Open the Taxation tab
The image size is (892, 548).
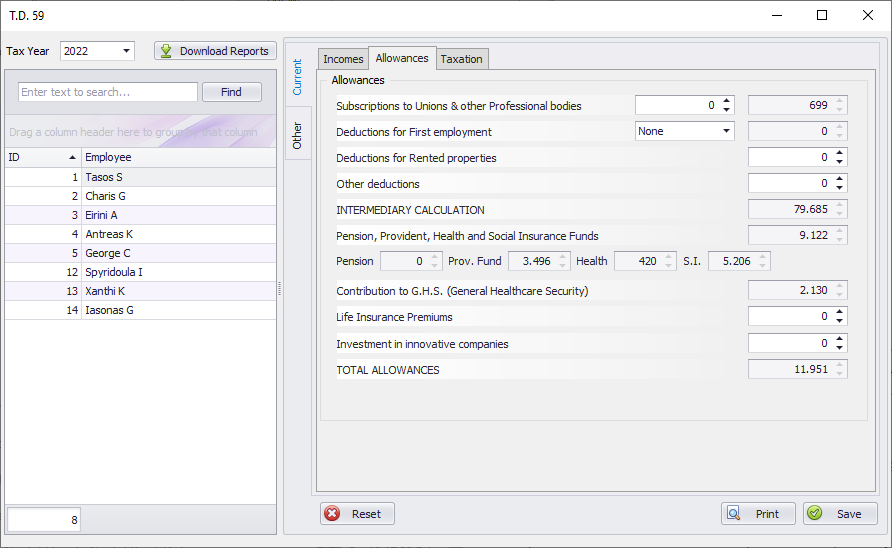(462, 59)
